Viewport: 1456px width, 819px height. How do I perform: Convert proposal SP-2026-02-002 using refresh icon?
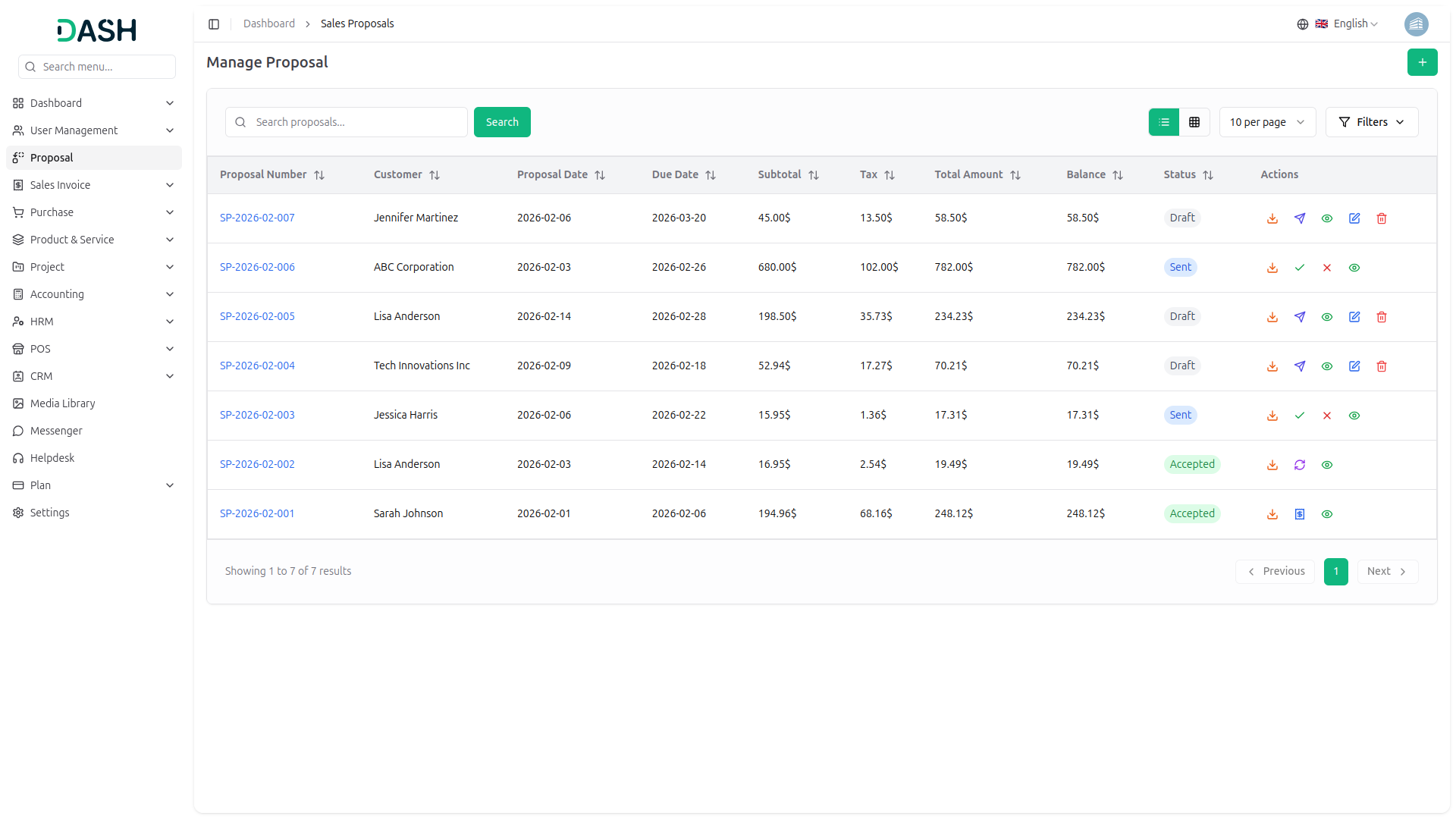[1300, 465]
